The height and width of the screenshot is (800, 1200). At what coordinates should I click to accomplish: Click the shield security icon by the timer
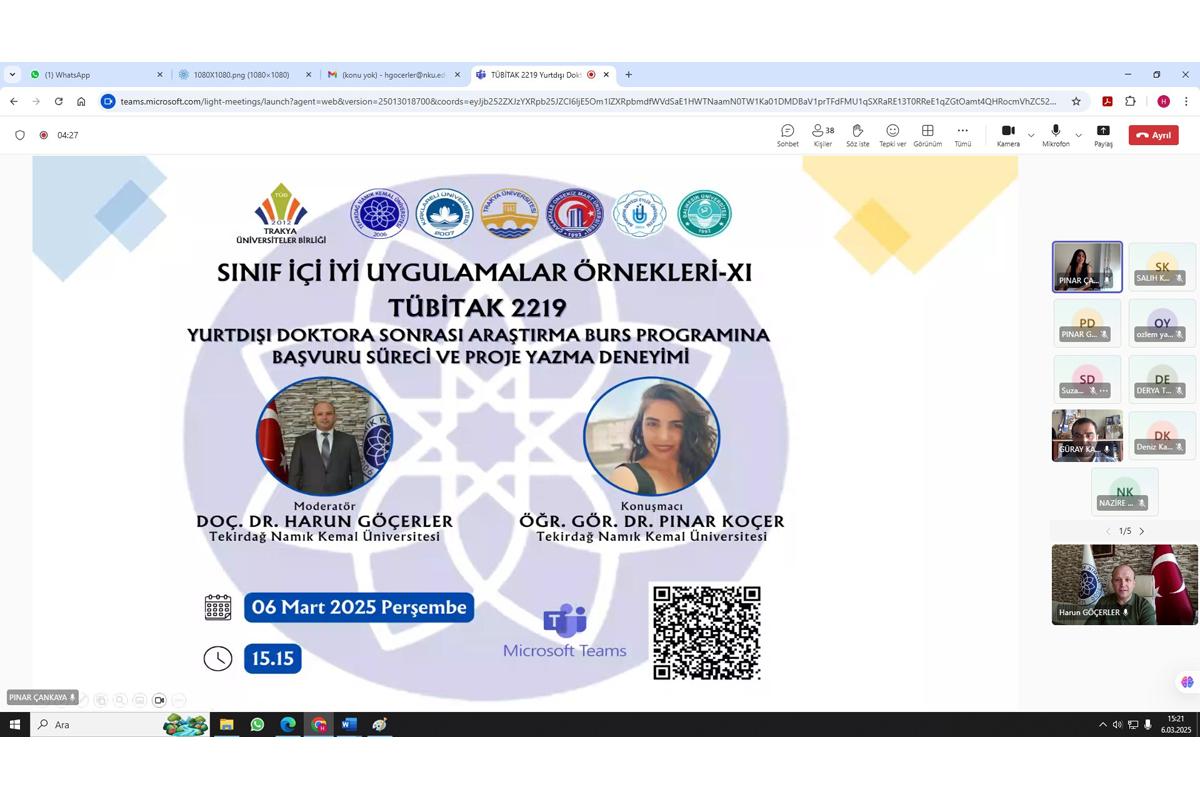(x=19, y=135)
